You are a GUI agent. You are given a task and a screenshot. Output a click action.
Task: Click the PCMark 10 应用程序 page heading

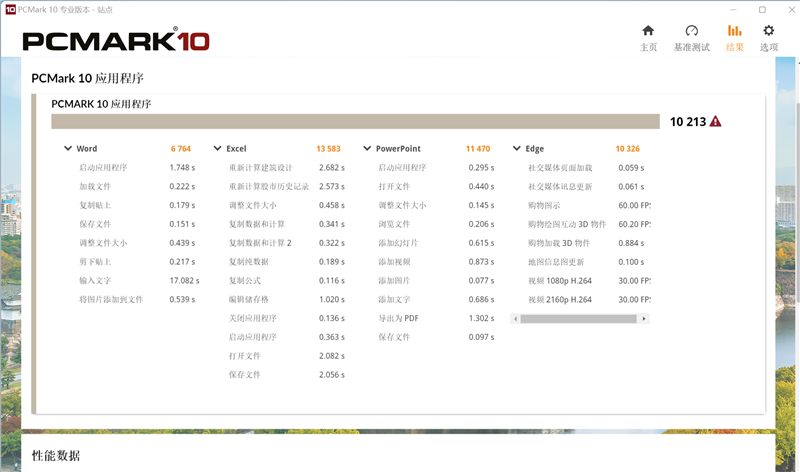(87, 78)
